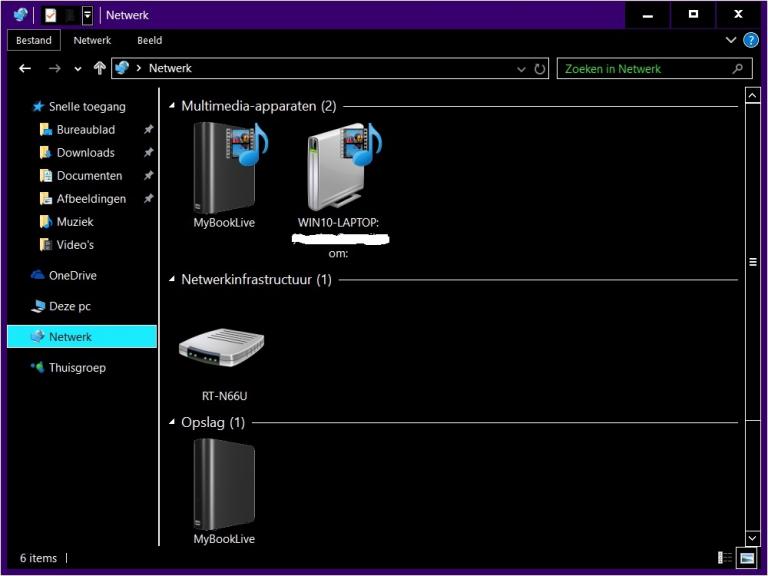Switch to details view in status bar
This screenshot has height=576, width=768.
pyautogui.click(x=725, y=557)
